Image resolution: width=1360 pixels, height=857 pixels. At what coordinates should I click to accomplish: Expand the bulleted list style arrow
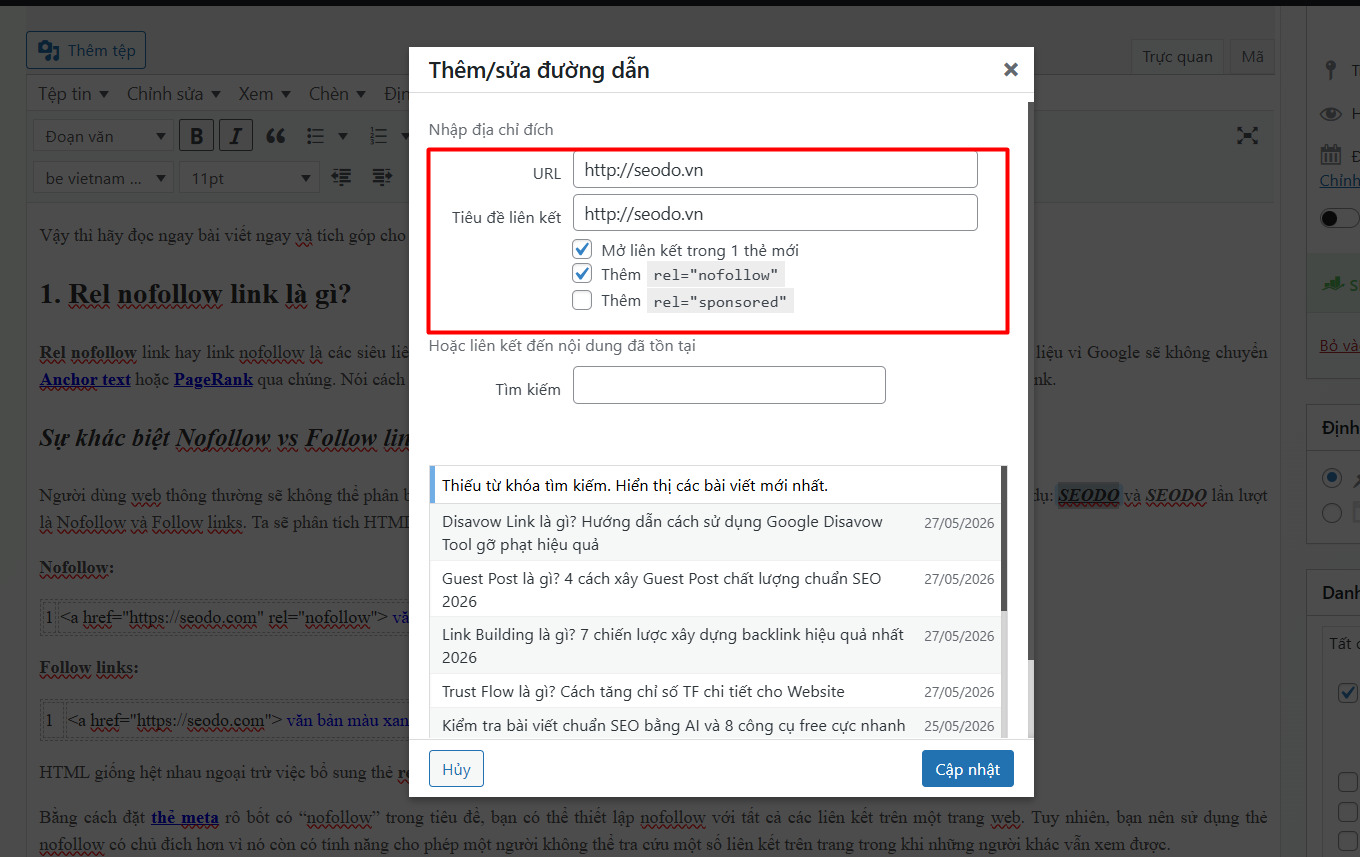343,136
